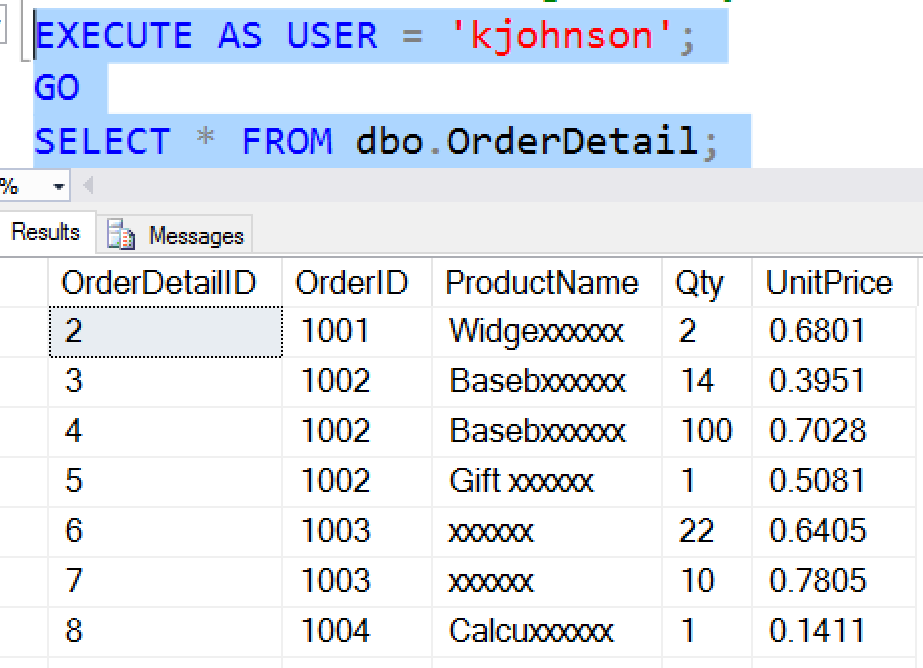Viewport: 923px width, 668px height.
Task: Select the OrderDetailID cell with value 2
Action: coord(165,331)
